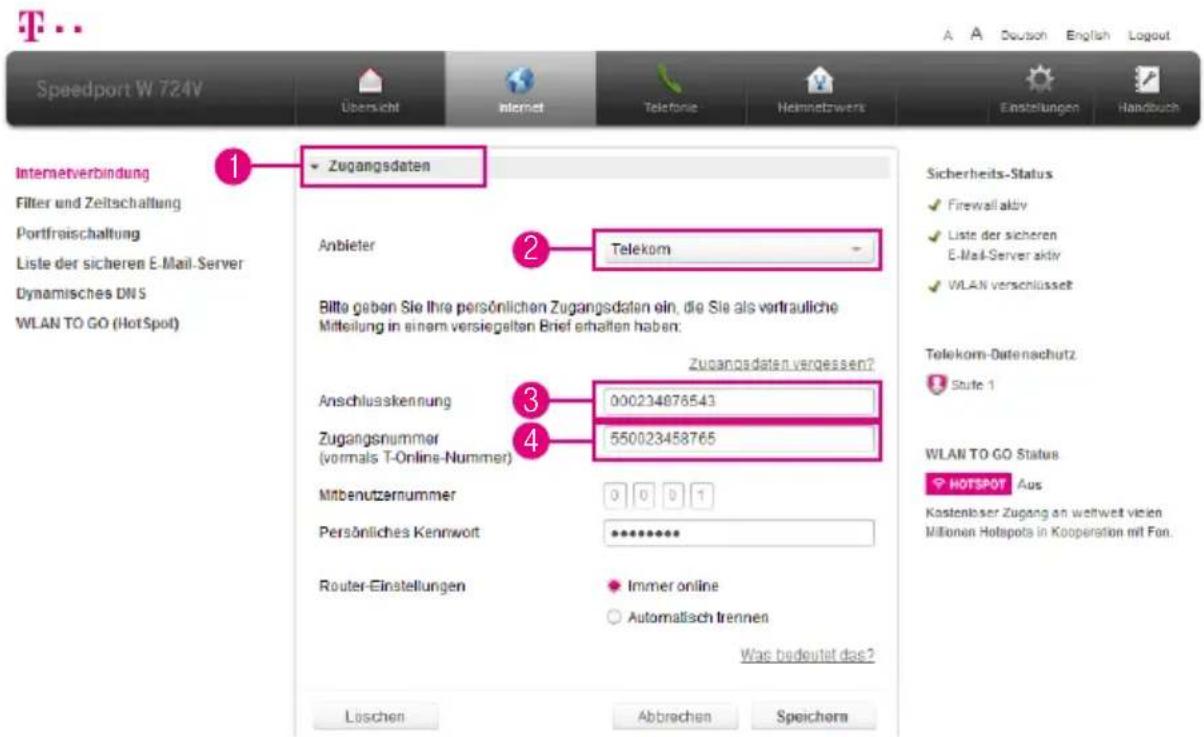Select the Automatisch trennen radio button
The width and height of the screenshot is (1204, 737).
click(x=614, y=616)
